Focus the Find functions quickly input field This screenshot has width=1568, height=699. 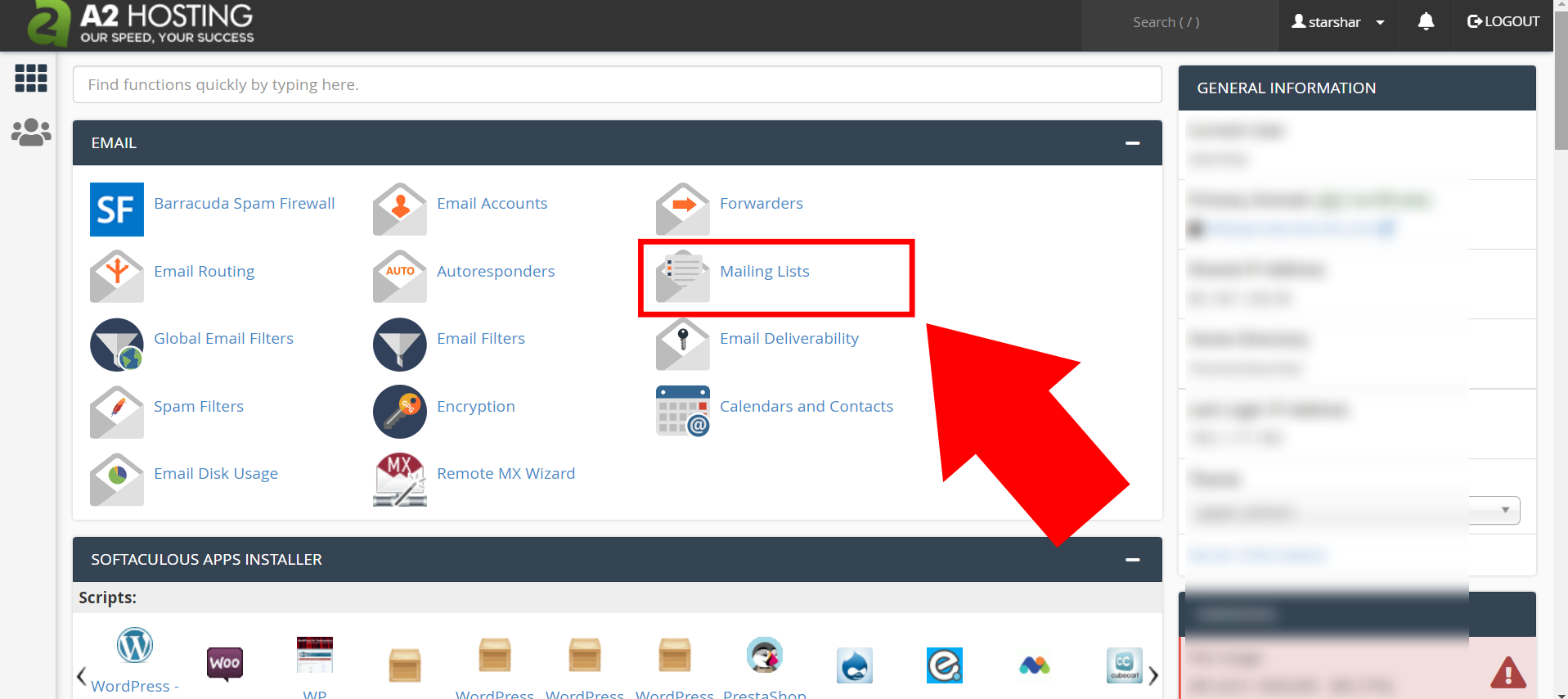pyautogui.click(x=618, y=84)
